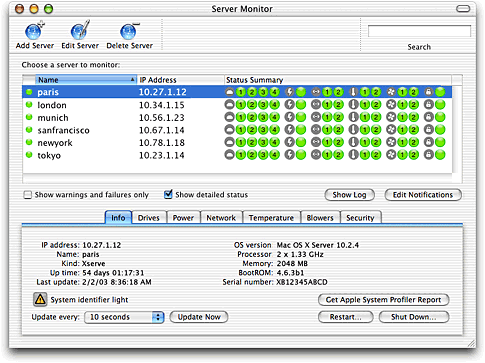This screenshot has height=363, width=485.
Task: Click security lock icon in paris row
Action: [x=429, y=92]
